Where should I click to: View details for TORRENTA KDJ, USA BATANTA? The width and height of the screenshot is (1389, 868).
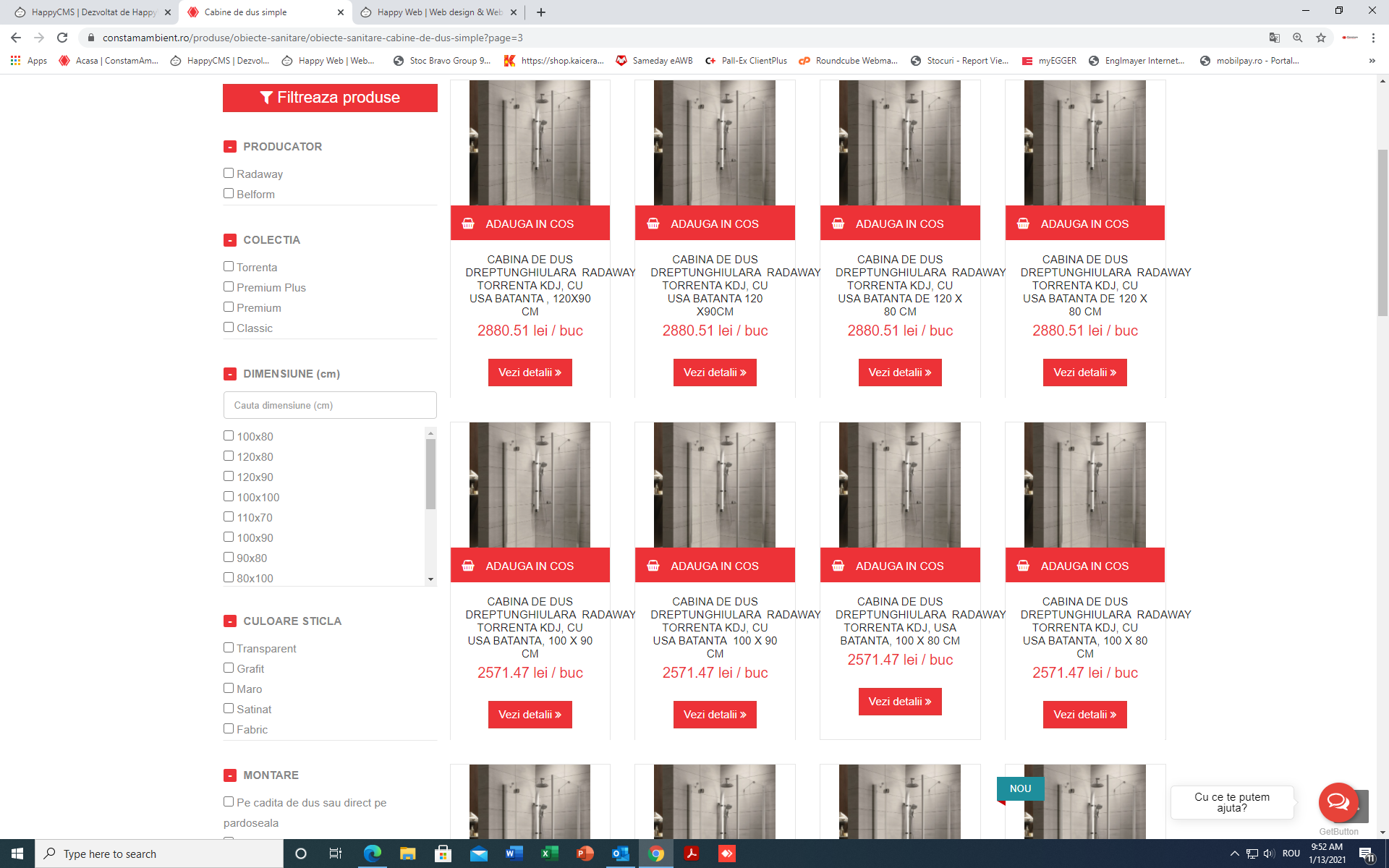(x=900, y=702)
